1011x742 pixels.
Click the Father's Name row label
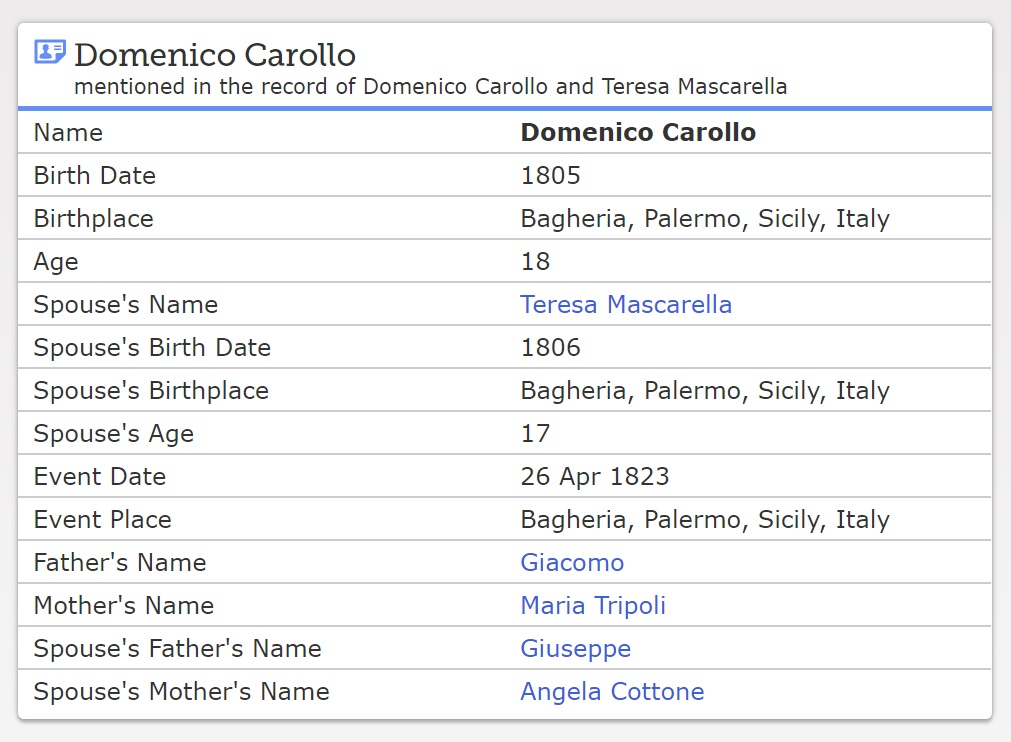click(120, 563)
